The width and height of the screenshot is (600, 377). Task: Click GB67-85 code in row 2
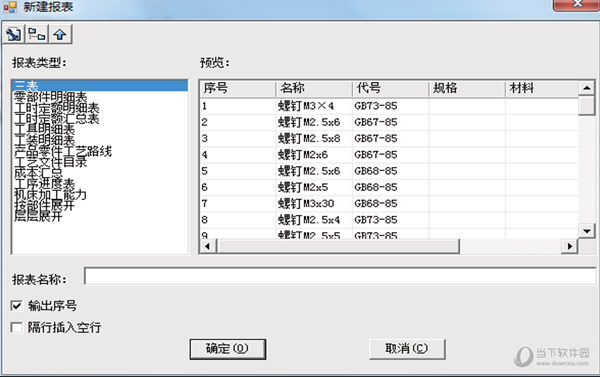coord(376,122)
